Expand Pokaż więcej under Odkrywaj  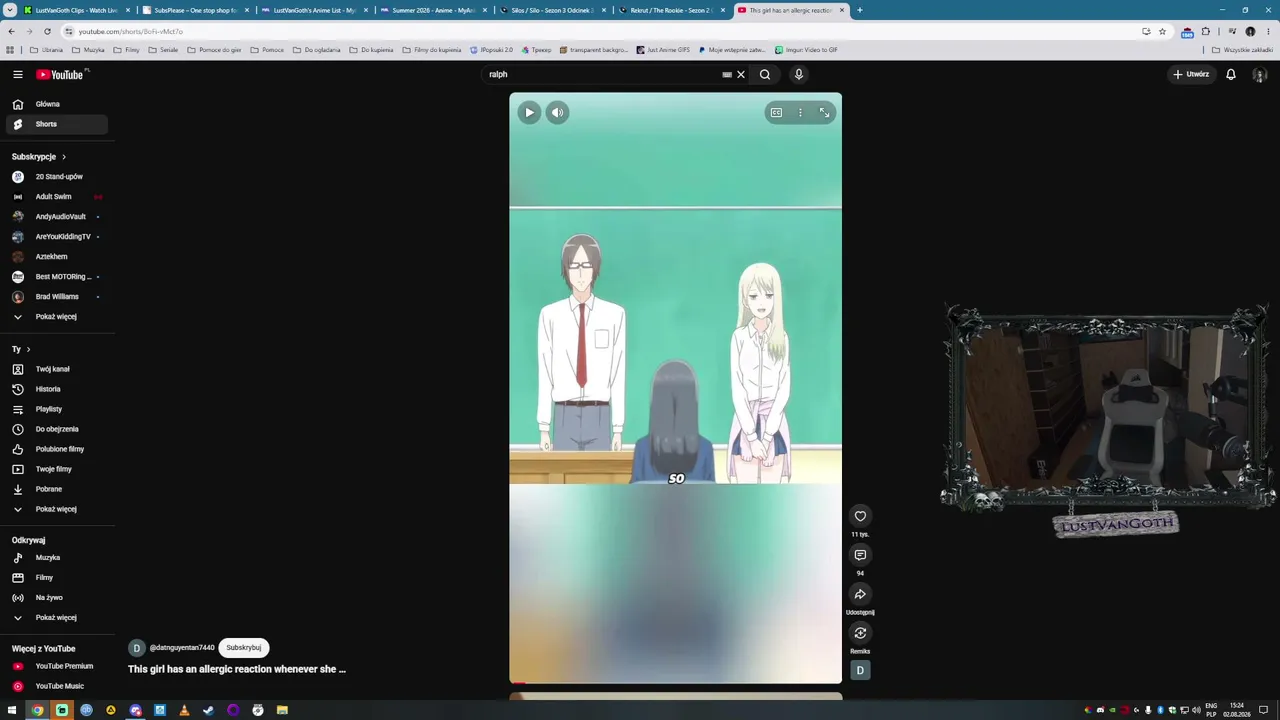(x=57, y=617)
